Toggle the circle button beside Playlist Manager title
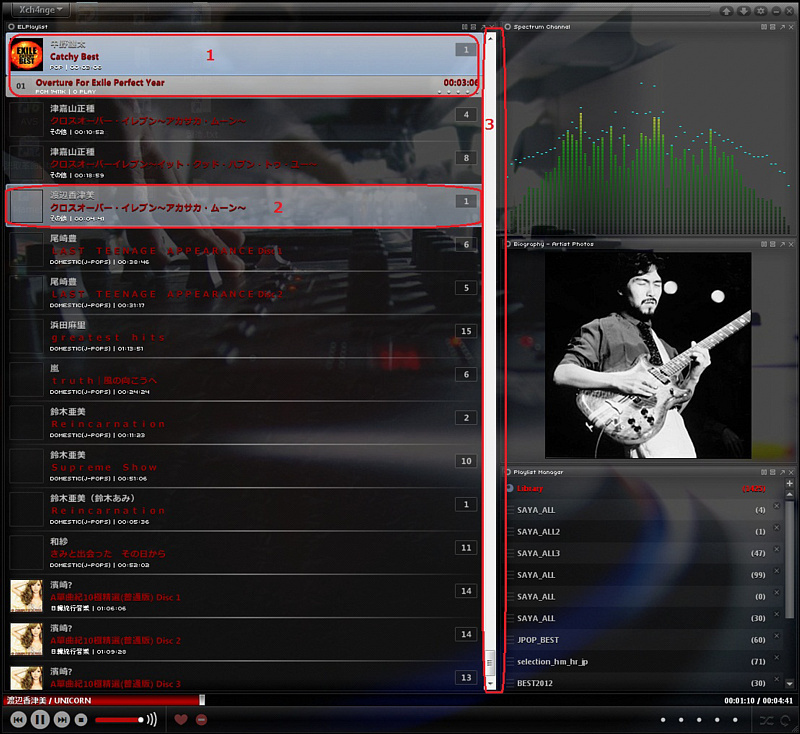This screenshot has width=800, height=734. pyautogui.click(x=508, y=472)
